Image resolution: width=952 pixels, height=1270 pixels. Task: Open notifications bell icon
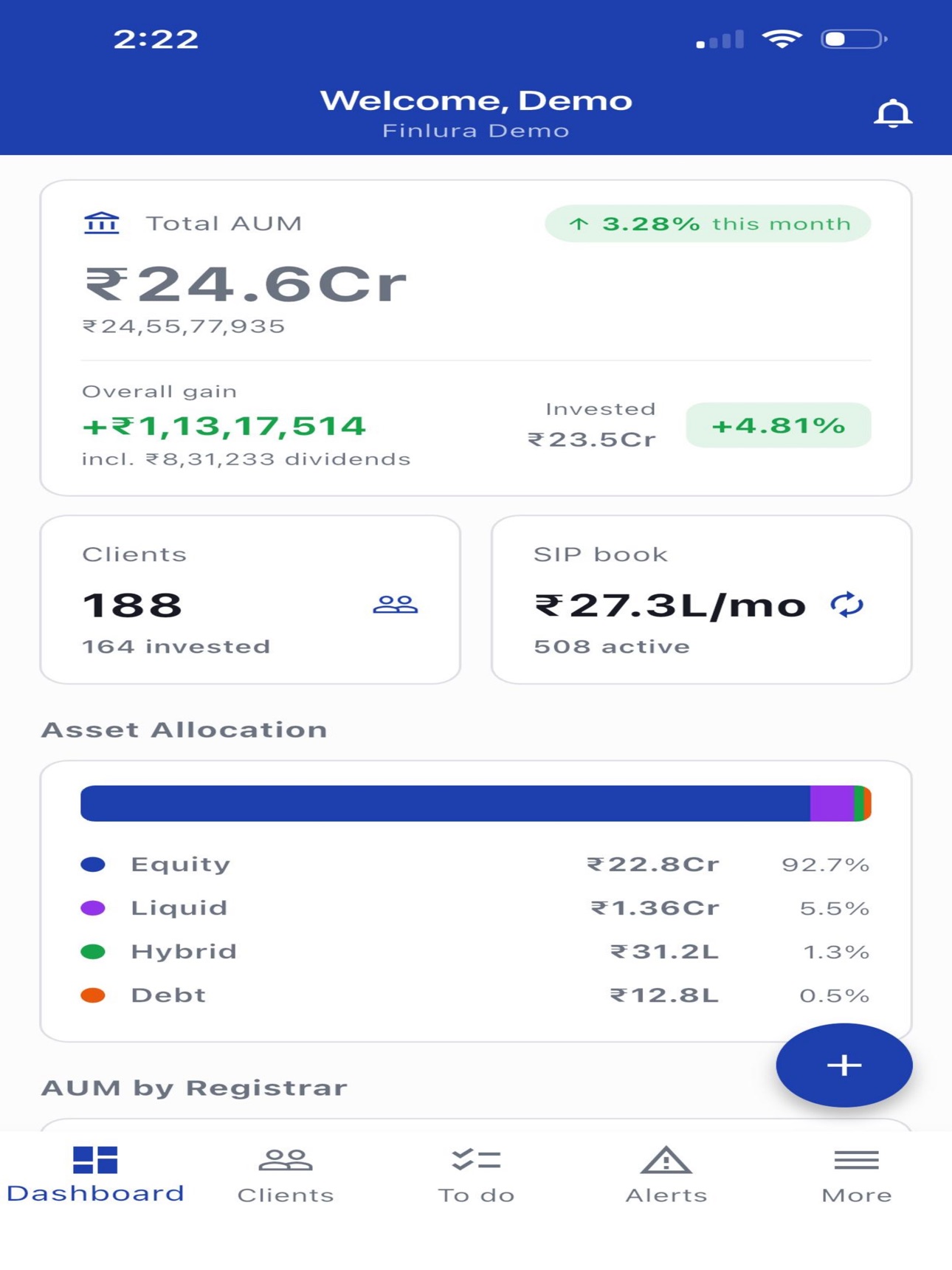pos(893,114)
